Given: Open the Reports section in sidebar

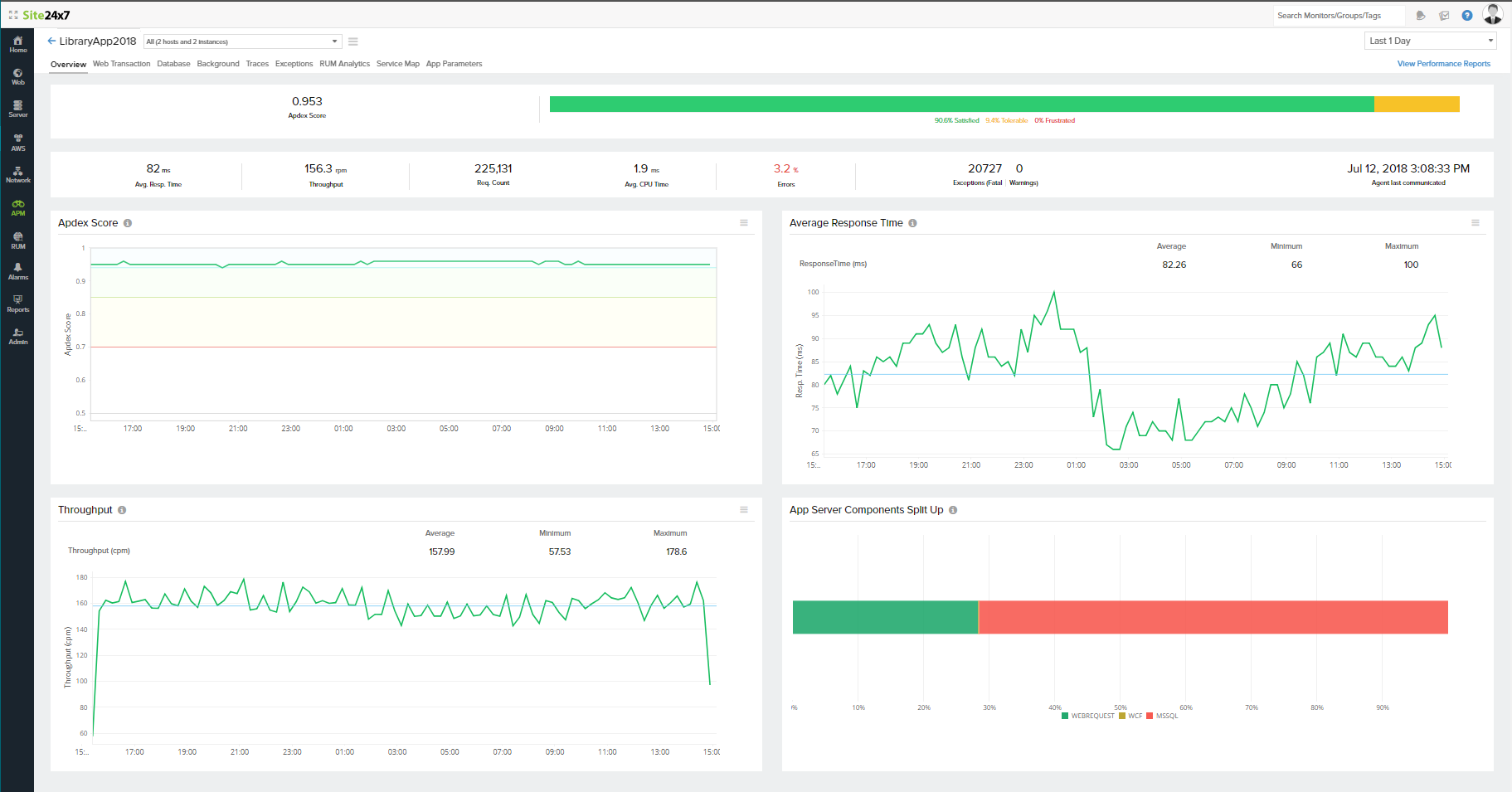Looking at the screenshot, I should (17, 303).
